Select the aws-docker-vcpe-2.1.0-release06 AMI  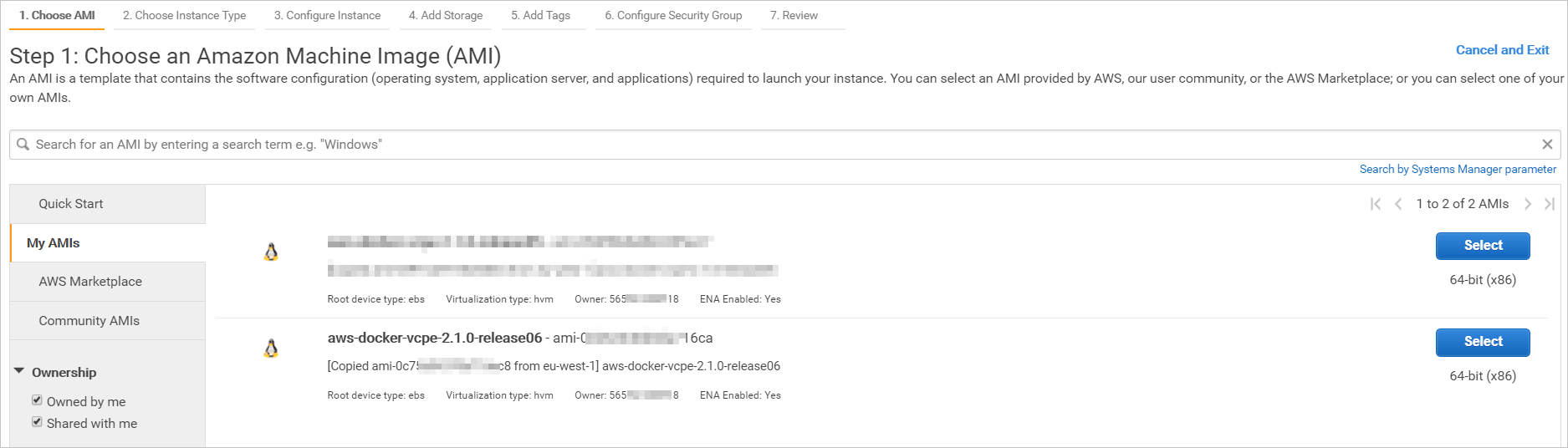tap(1483, 342)
